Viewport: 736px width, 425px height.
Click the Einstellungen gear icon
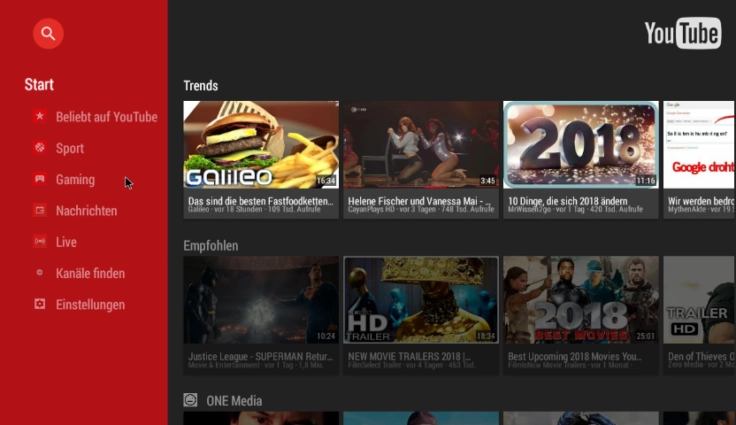tap(40, 304)
